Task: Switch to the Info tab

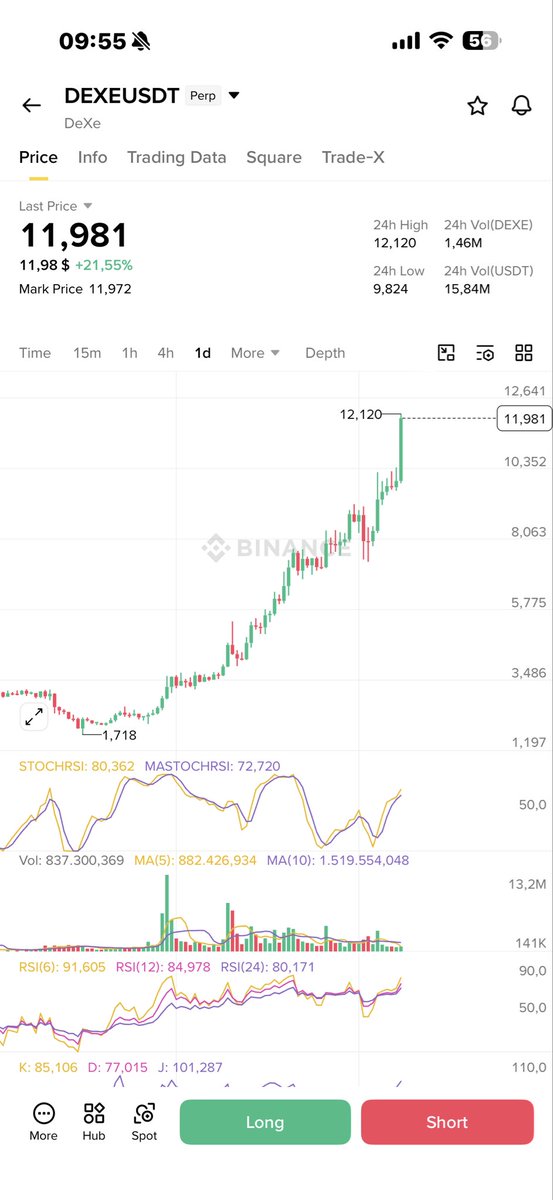Action: 93,157
